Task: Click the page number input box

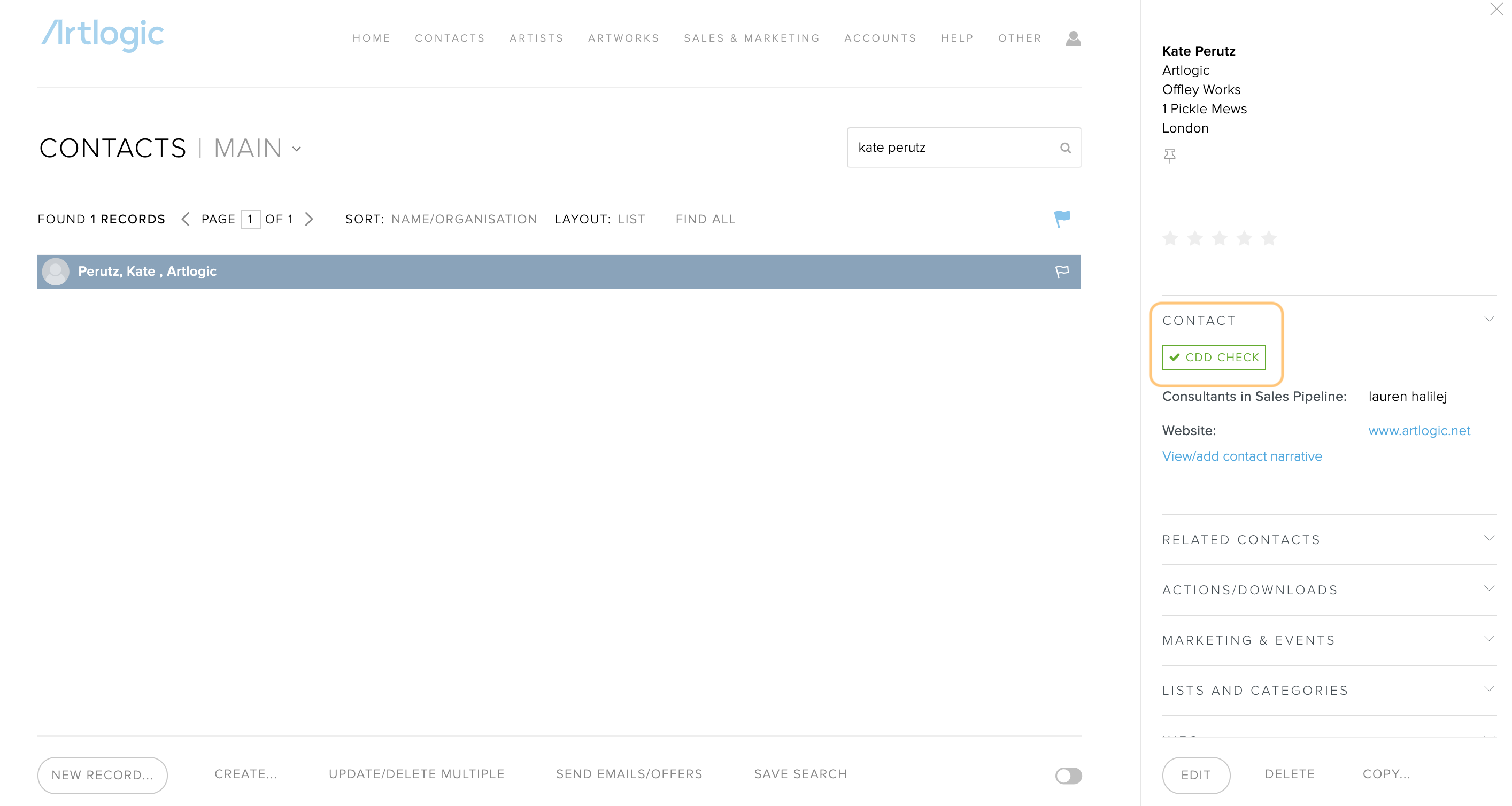Action: point(251,219)
